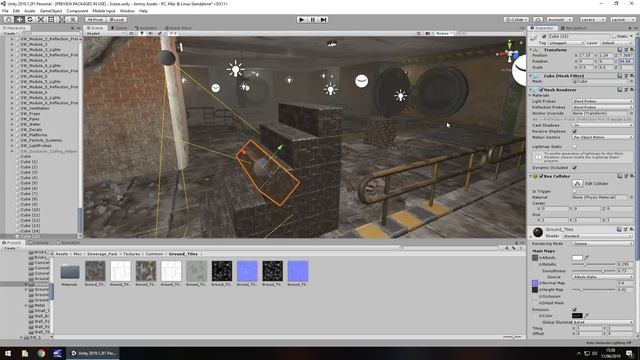
Task: Toggle the Is Trigger checkbox
Action: 575,191
